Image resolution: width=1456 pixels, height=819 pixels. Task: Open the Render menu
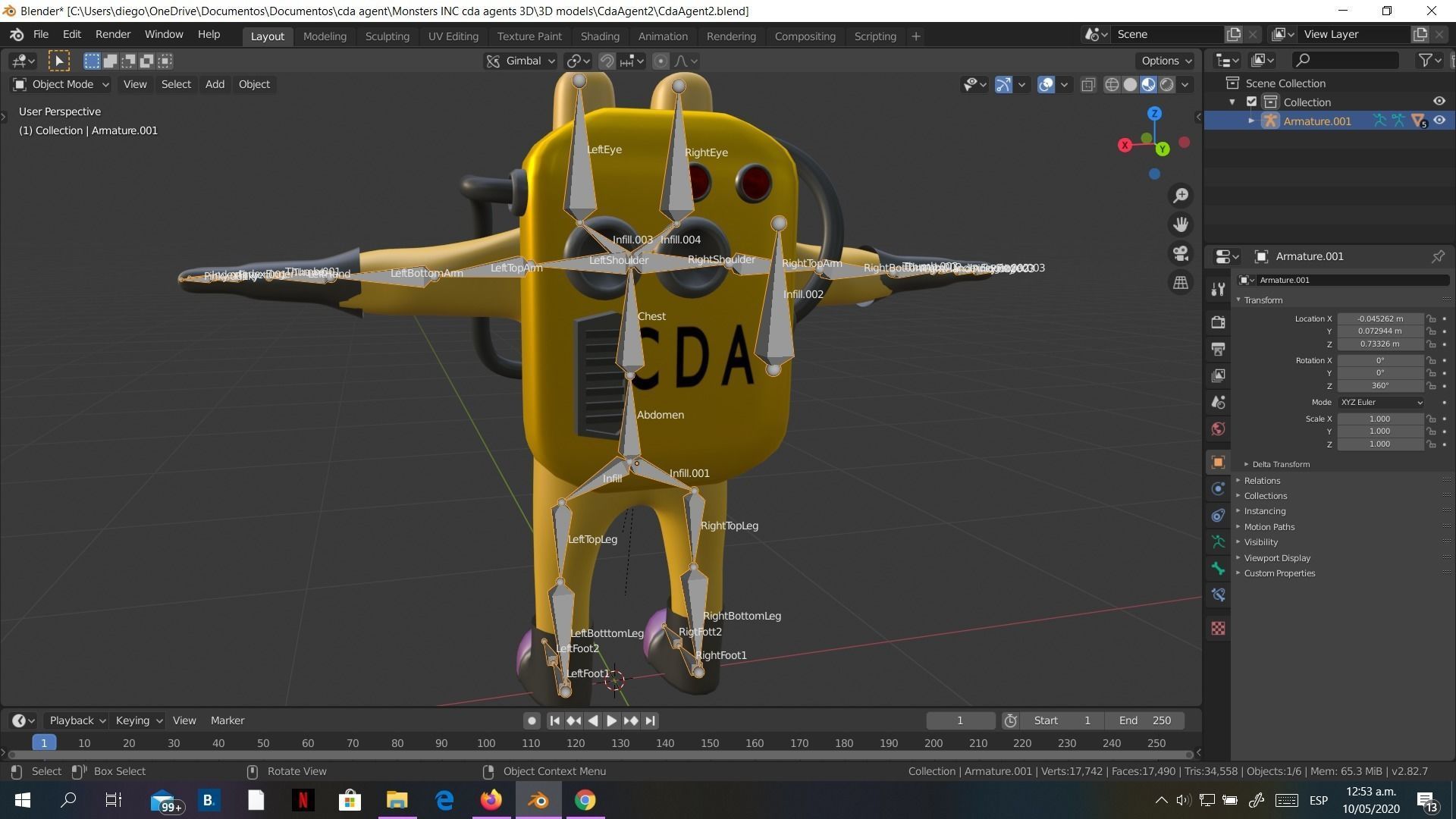point(113,34)
